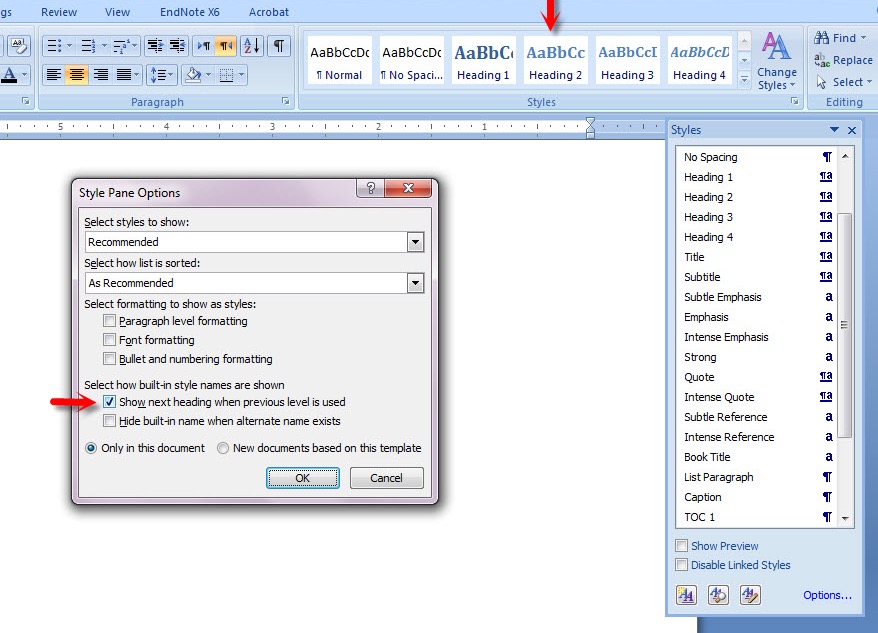Open the EndNote X6 tab
This screenshot has height=633, width=878.
point(190,12)
